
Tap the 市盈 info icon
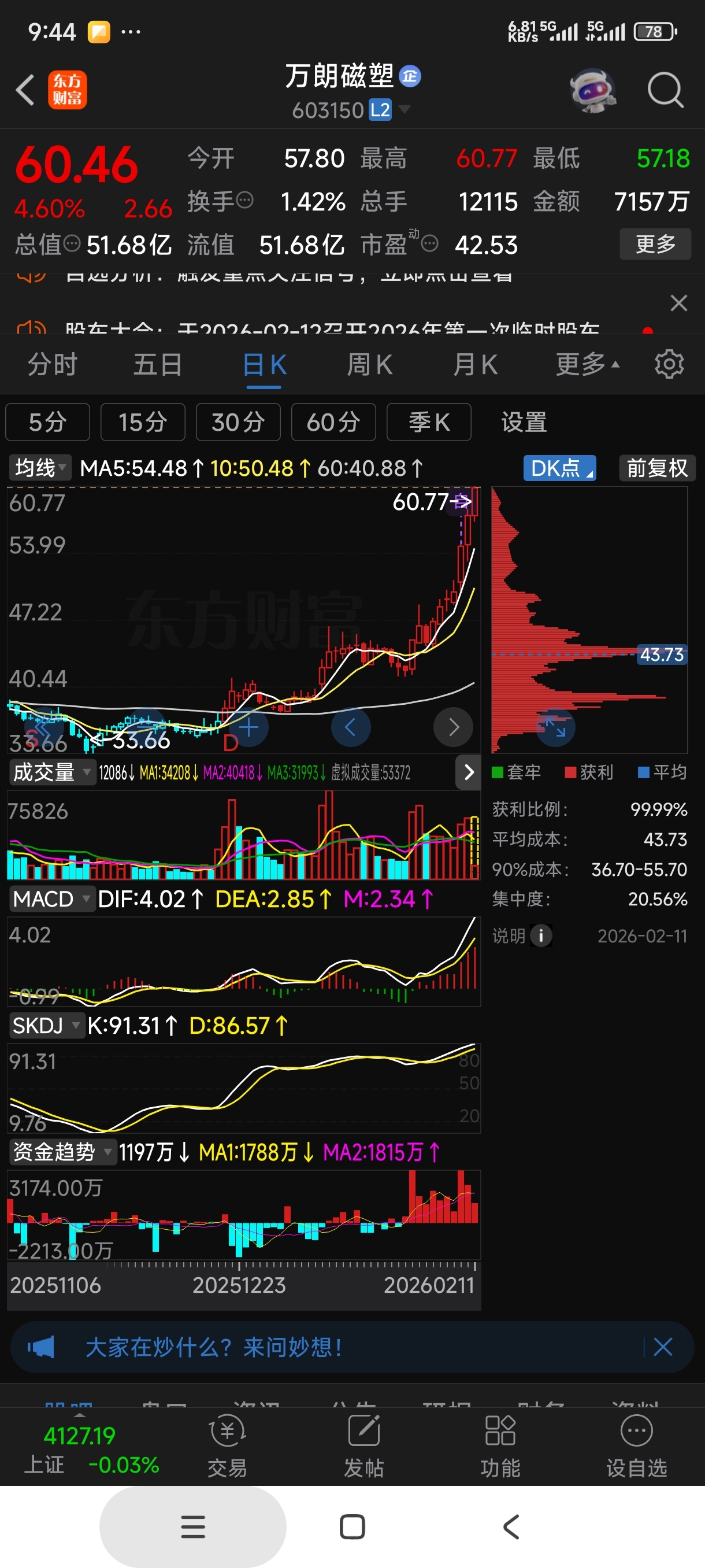pos(429,244)
